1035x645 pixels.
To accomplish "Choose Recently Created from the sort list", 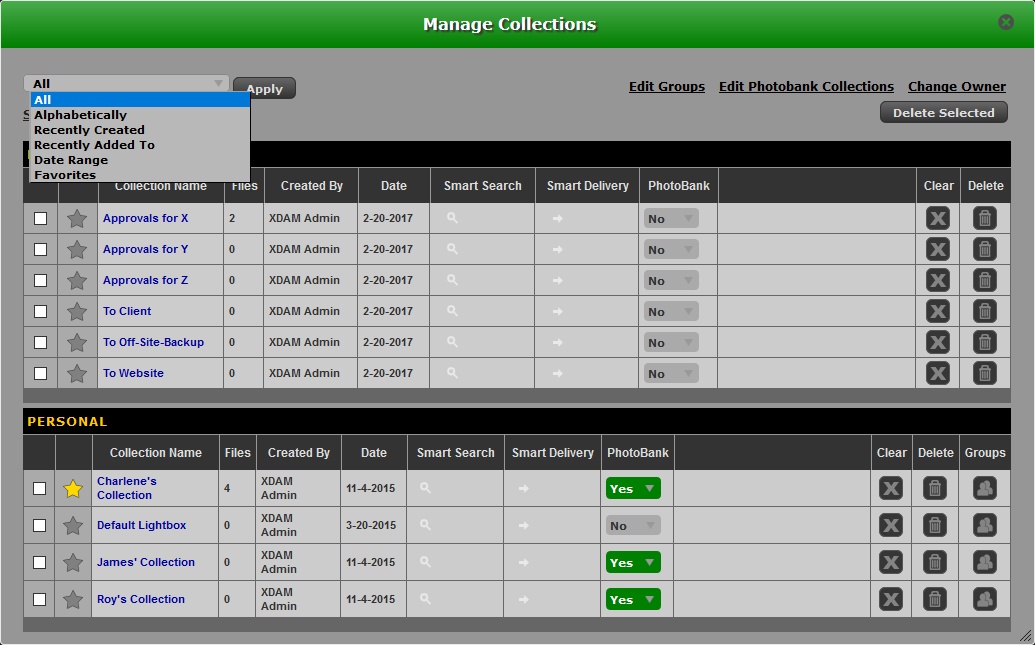I will click(89, 130).
